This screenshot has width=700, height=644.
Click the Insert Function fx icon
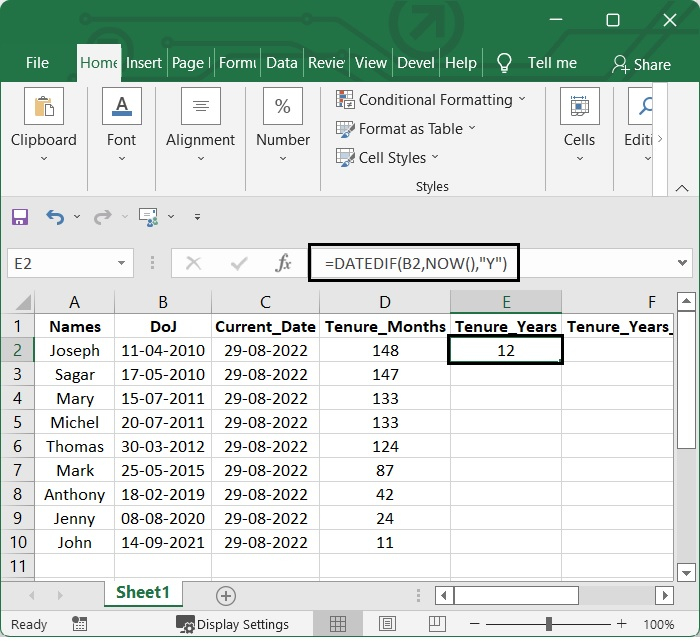coord(283,263)
